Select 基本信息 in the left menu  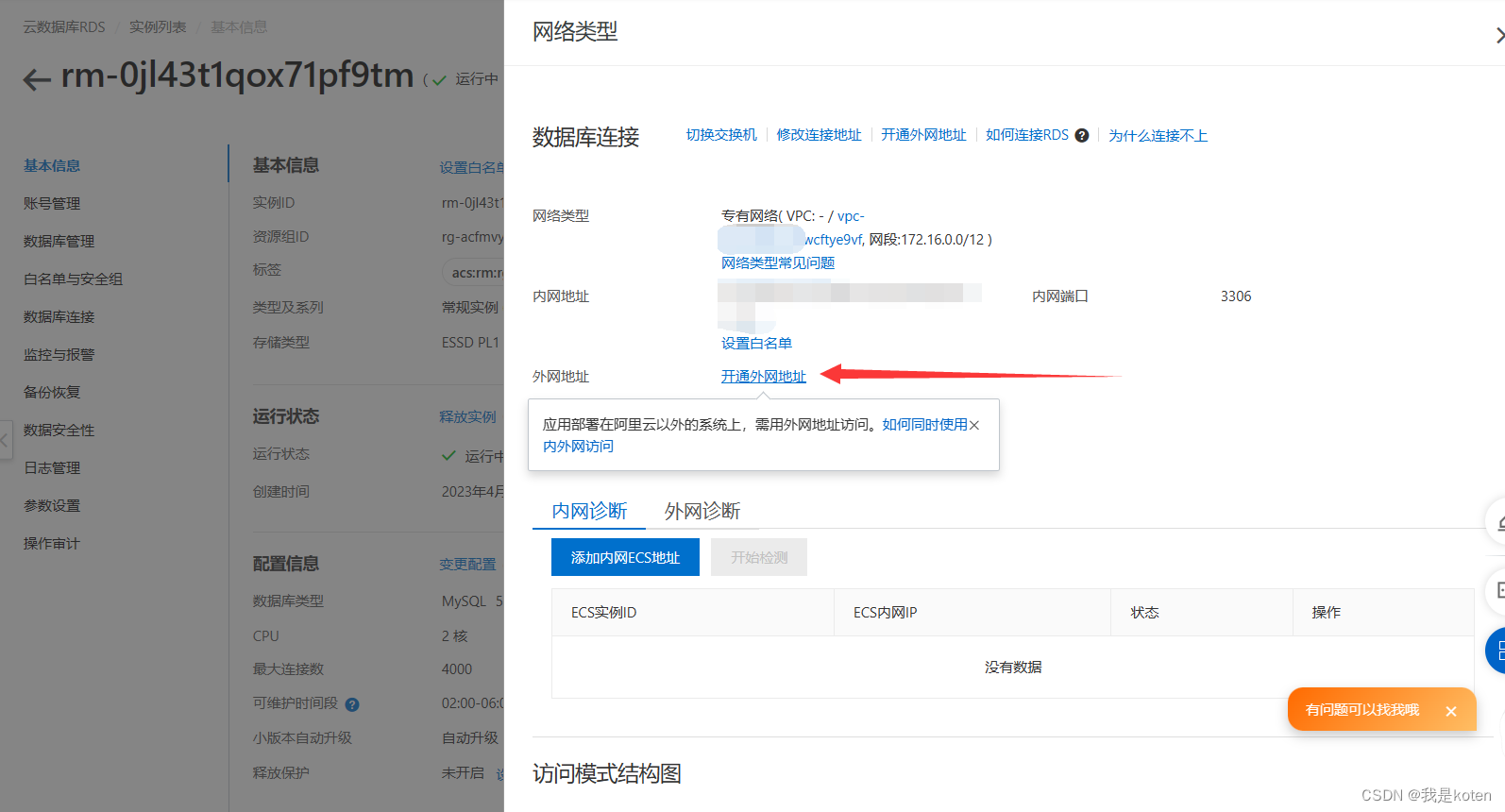[x=52, y=165]
